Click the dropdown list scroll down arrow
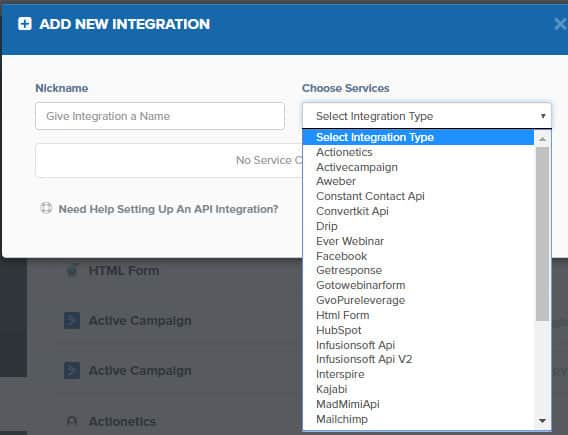The width and height of the screenshot is (568, 435). [x=542, y=421]
